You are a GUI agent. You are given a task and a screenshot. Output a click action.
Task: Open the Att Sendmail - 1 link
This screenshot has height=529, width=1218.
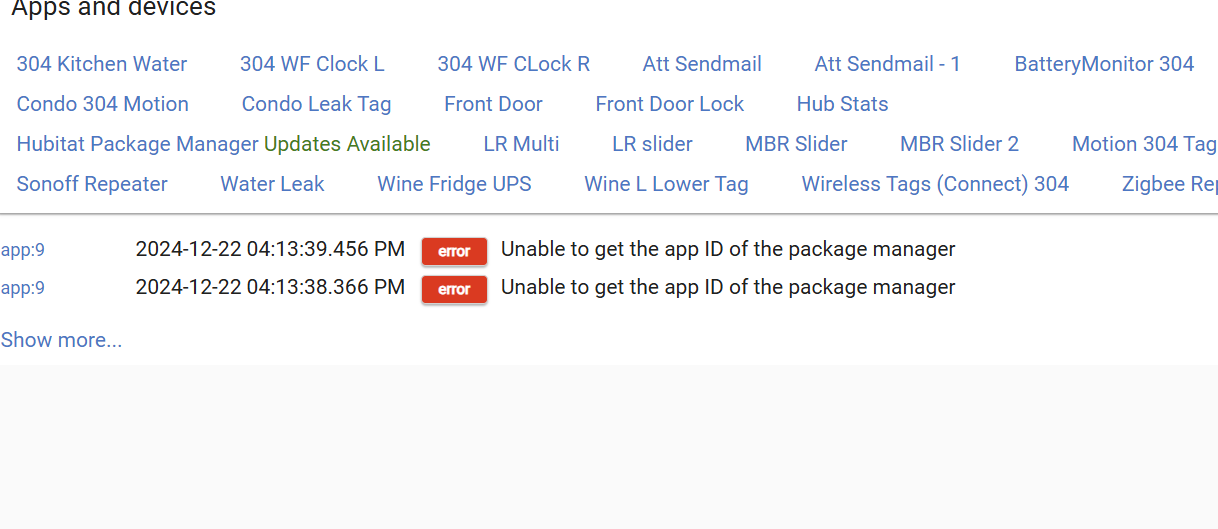887,64
